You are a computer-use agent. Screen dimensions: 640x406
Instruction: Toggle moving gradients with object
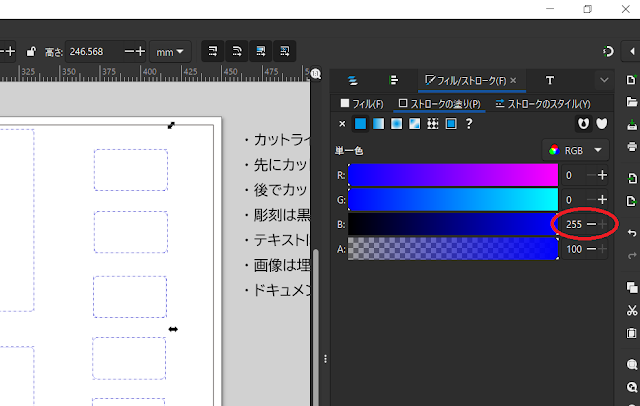260,51
